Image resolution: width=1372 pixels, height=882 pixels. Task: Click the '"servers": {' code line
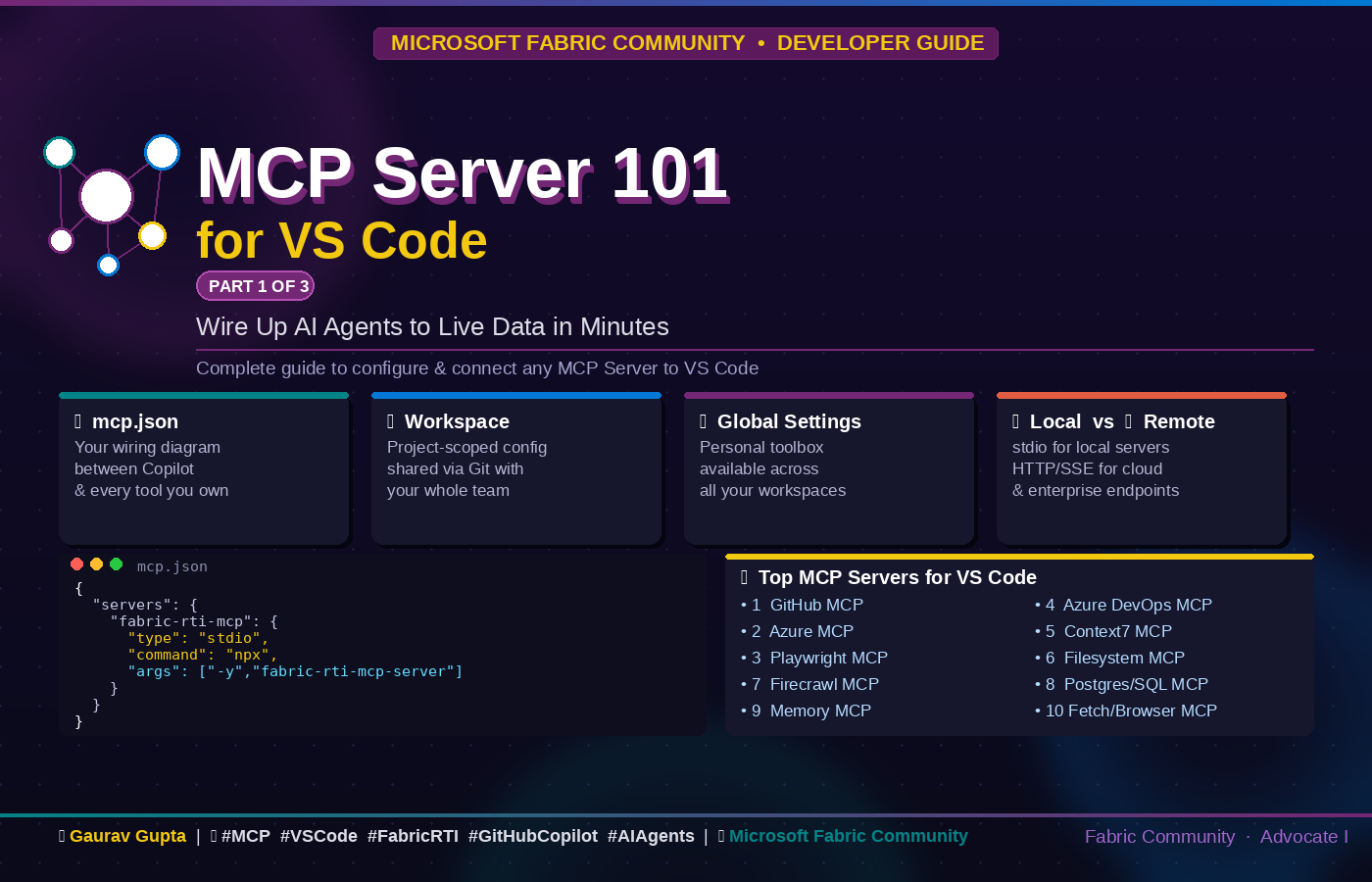[x=145, y=605]
